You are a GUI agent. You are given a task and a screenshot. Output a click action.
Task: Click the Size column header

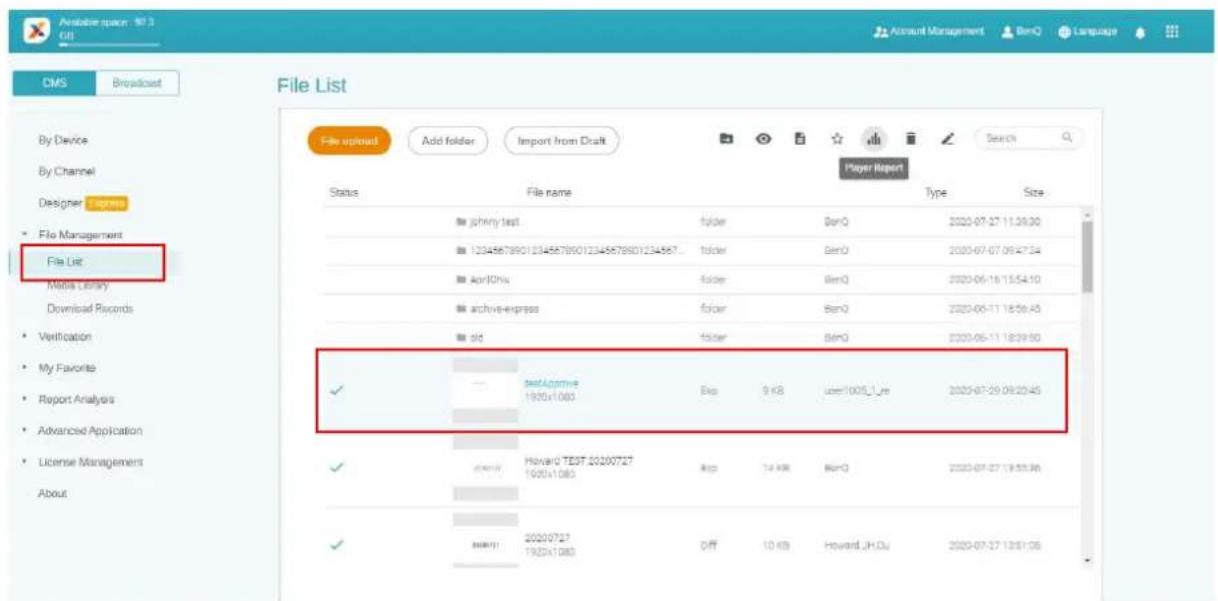coord(1034,192)
